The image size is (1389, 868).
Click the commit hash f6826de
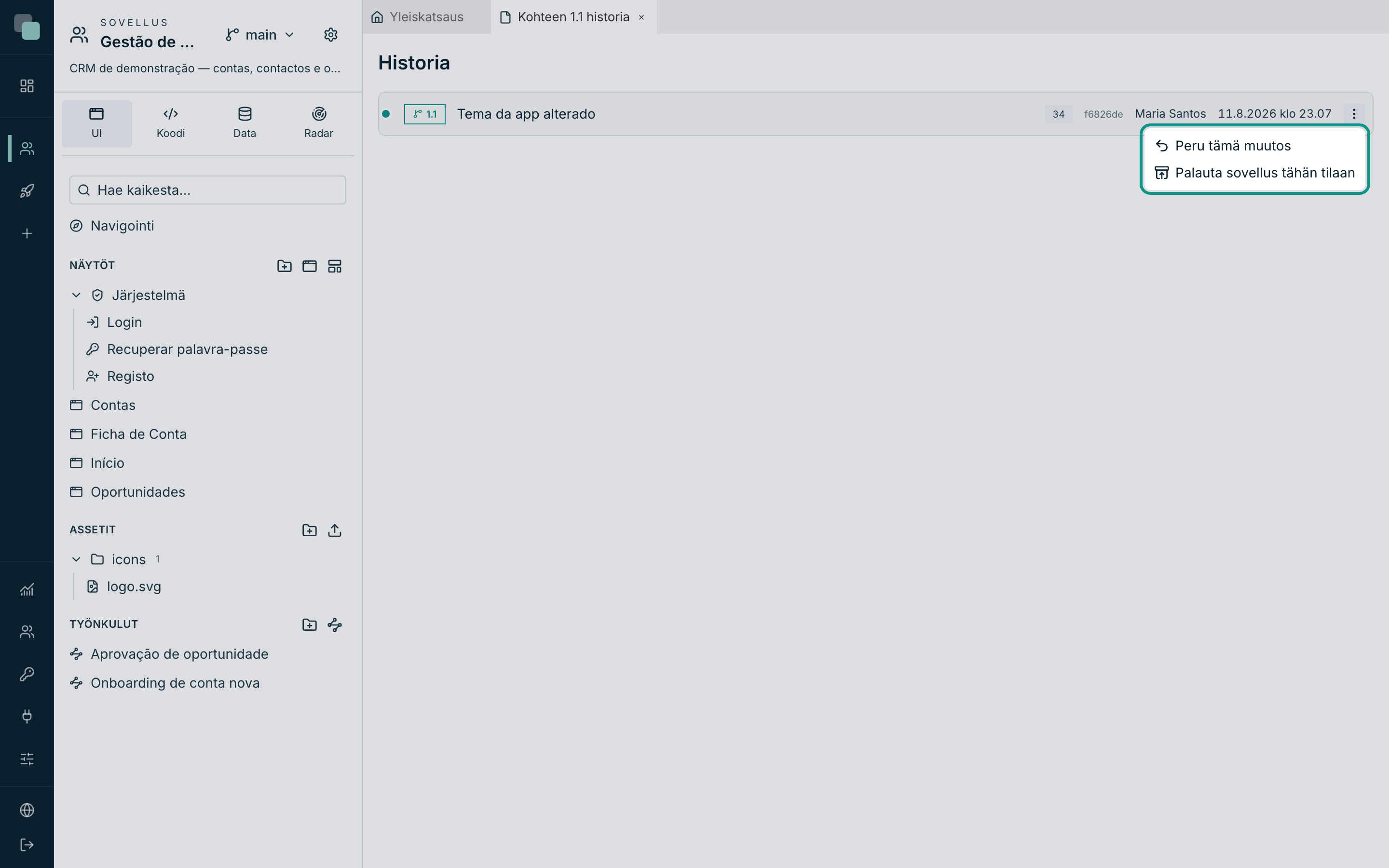click(x=1103, y=114)
